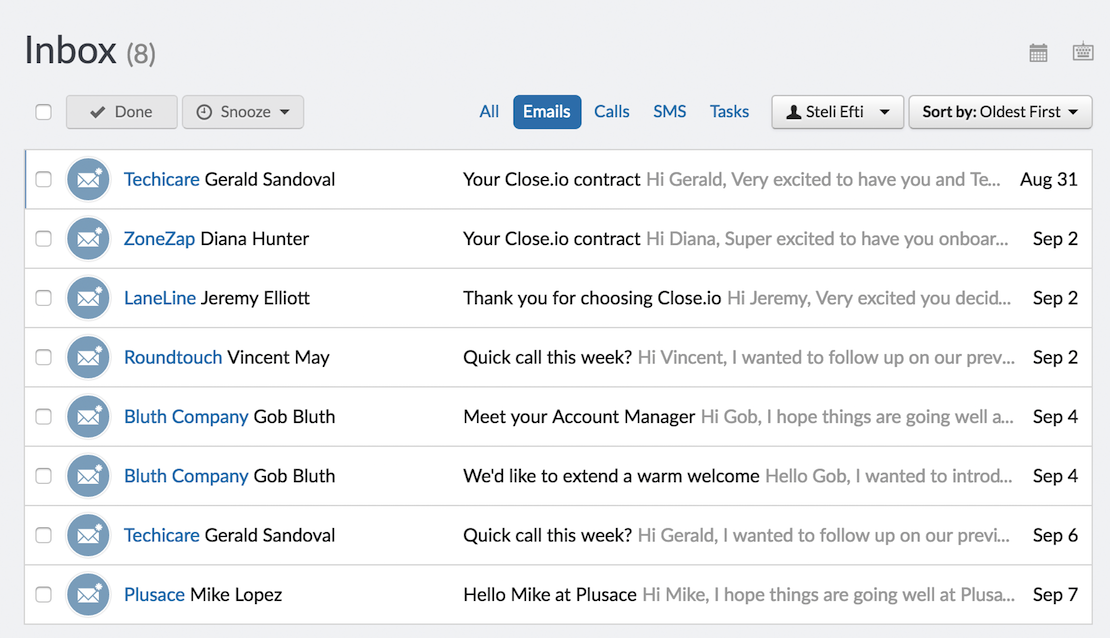The image size is (1110, 638).
Task: Open the LaneLine lead link
Action: tap(160, 298)
